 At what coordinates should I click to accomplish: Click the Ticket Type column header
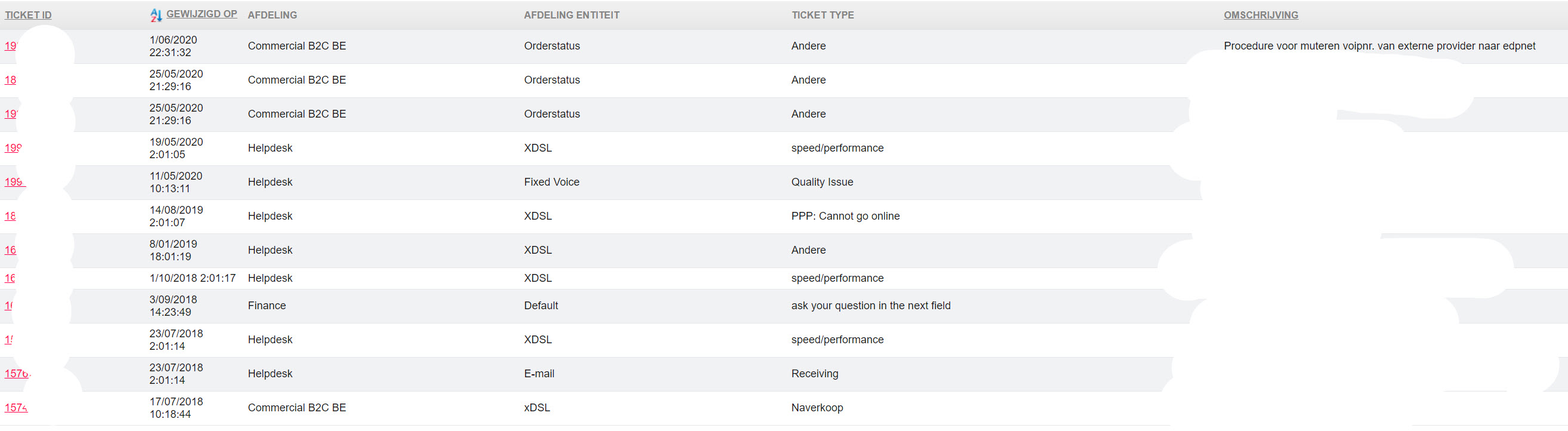822,15
